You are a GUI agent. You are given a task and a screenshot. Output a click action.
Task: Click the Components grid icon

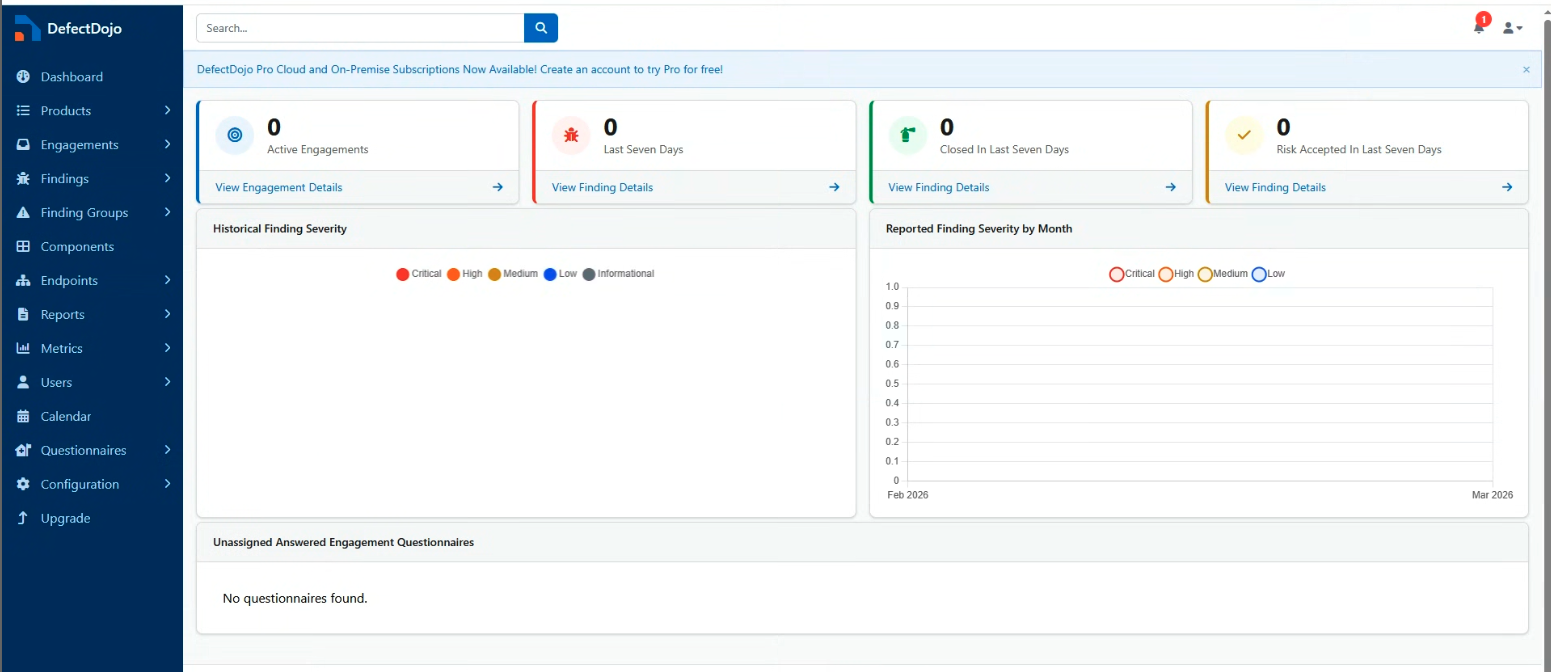(22, 246)
